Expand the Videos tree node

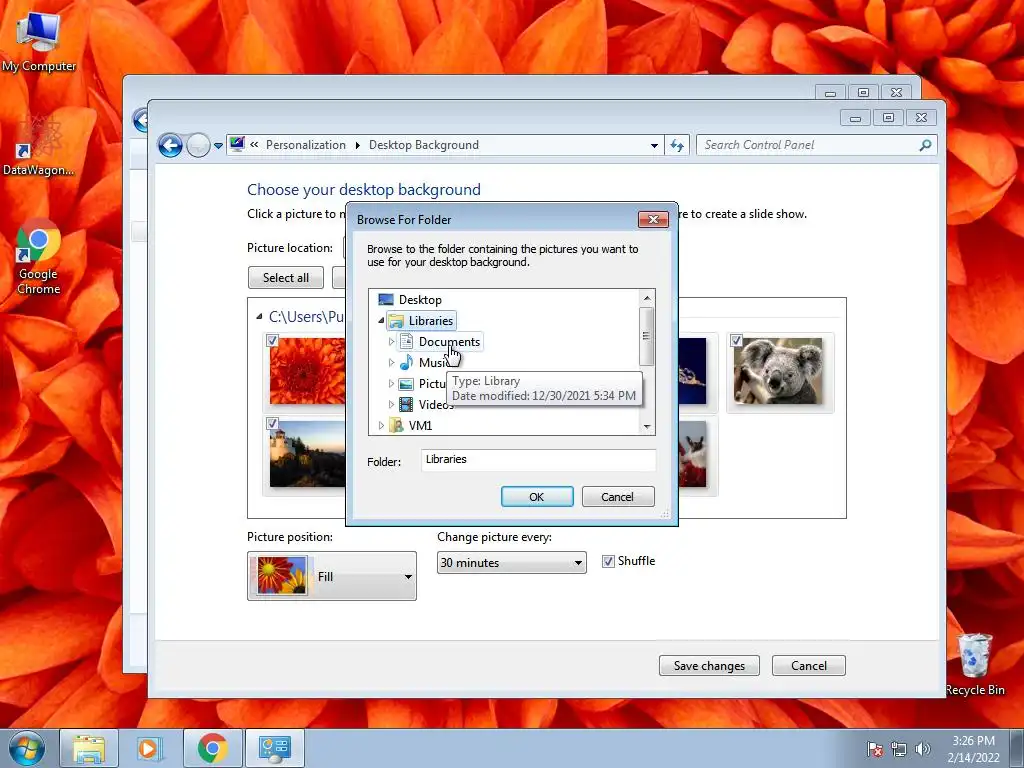(391, 404)
